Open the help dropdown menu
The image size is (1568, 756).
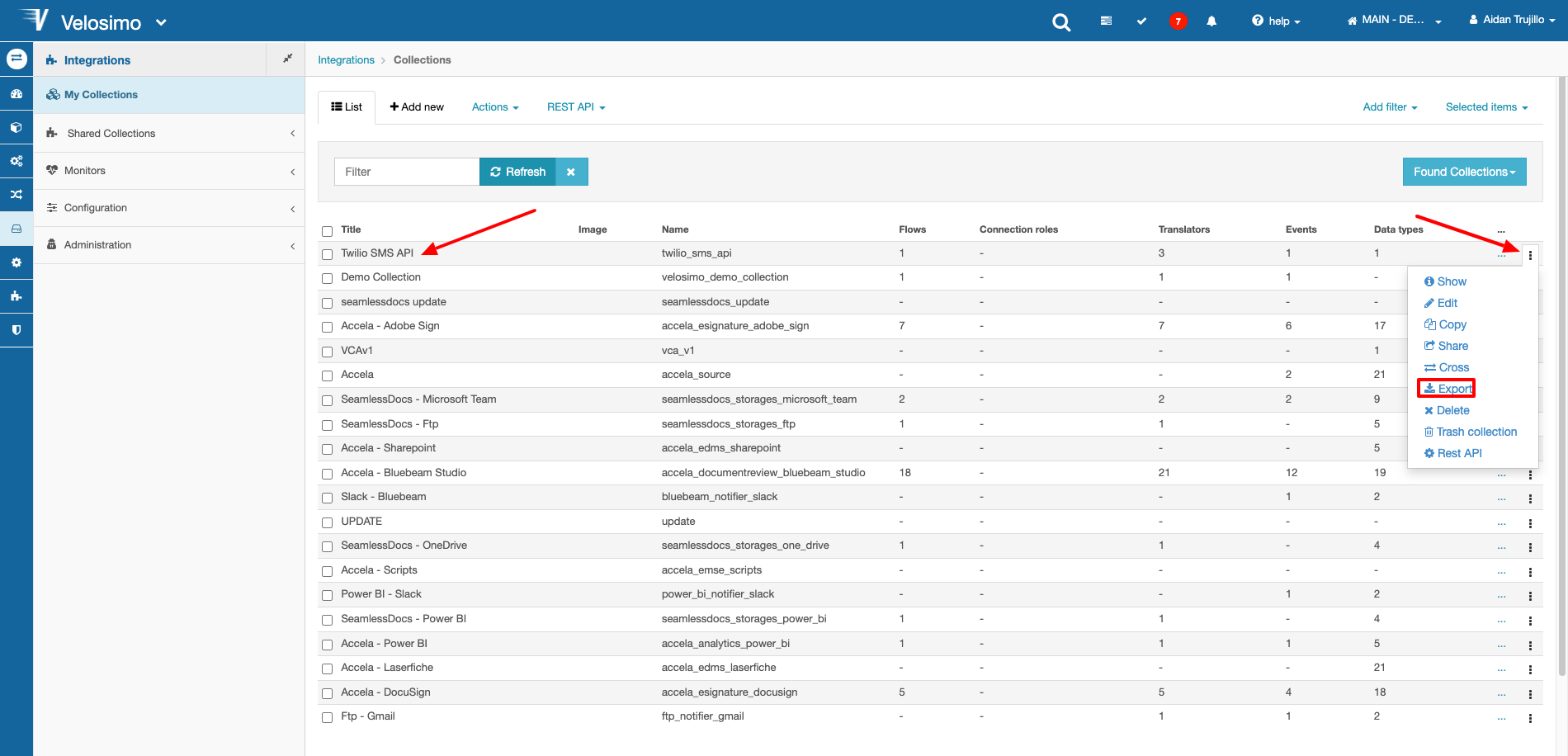1276,21
